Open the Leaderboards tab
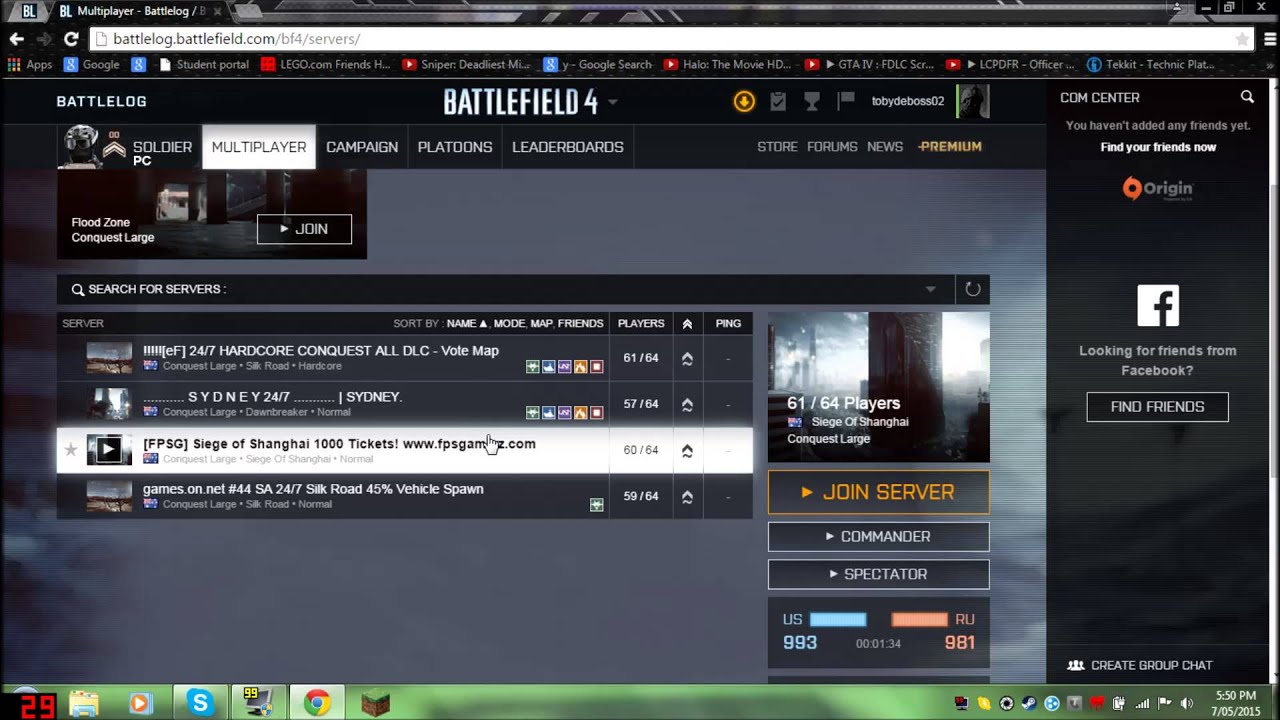The height and width of the screenshot is (720, 1280). coord(568,147)
